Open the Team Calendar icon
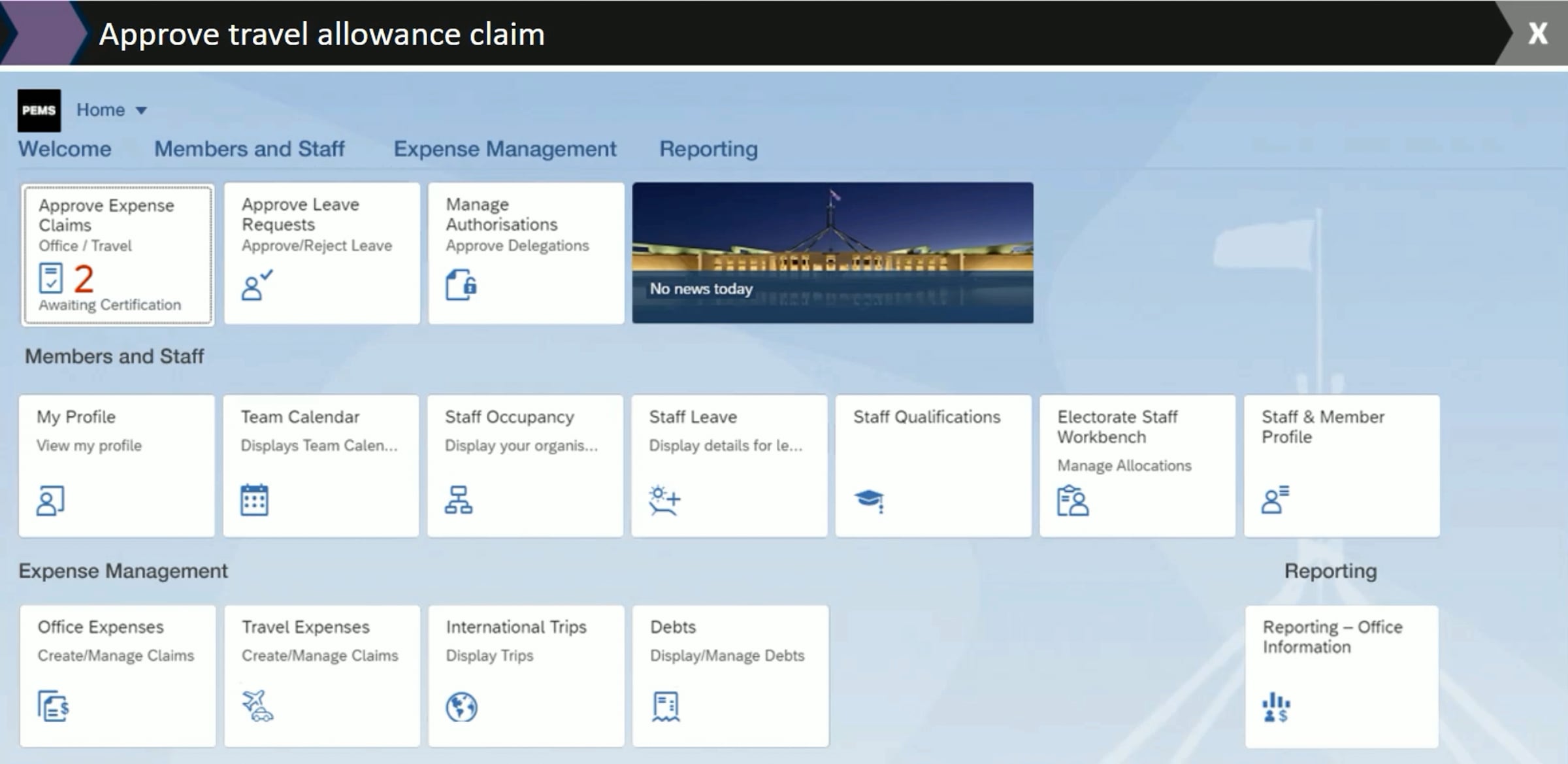The width and height of the screenshot is (1568, 764). (254, 500)
